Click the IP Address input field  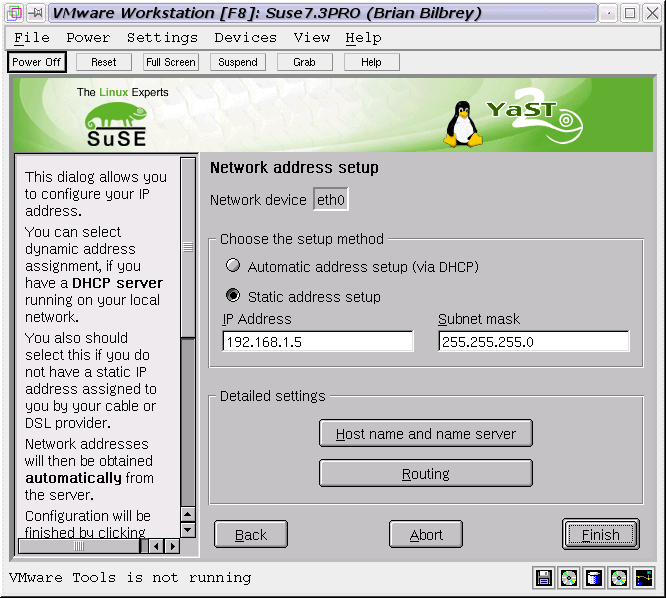pos(317,342)
